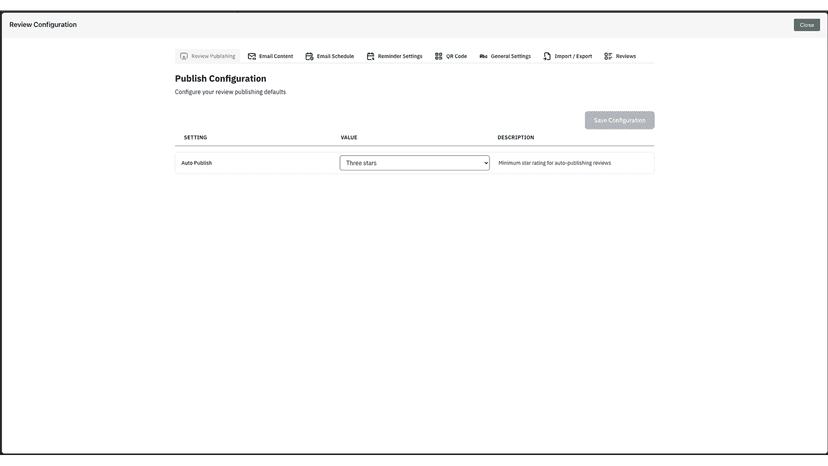828x466 pixels.
Task: Click the Publish Configuration heading
Action: [x=221, y=79]
